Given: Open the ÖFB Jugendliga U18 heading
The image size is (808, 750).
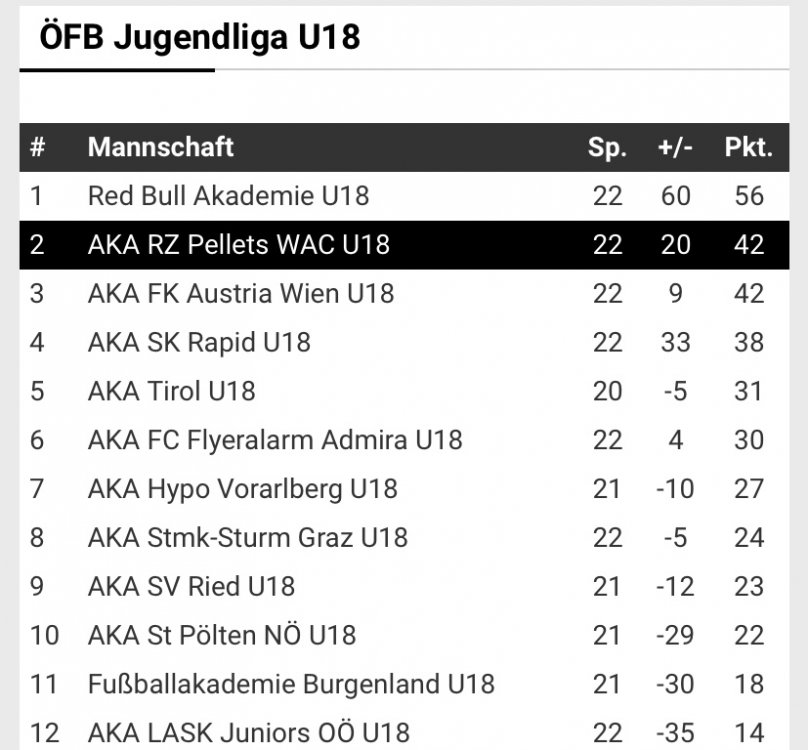Looking at the screenshot, I should click(x=199, y=37).
